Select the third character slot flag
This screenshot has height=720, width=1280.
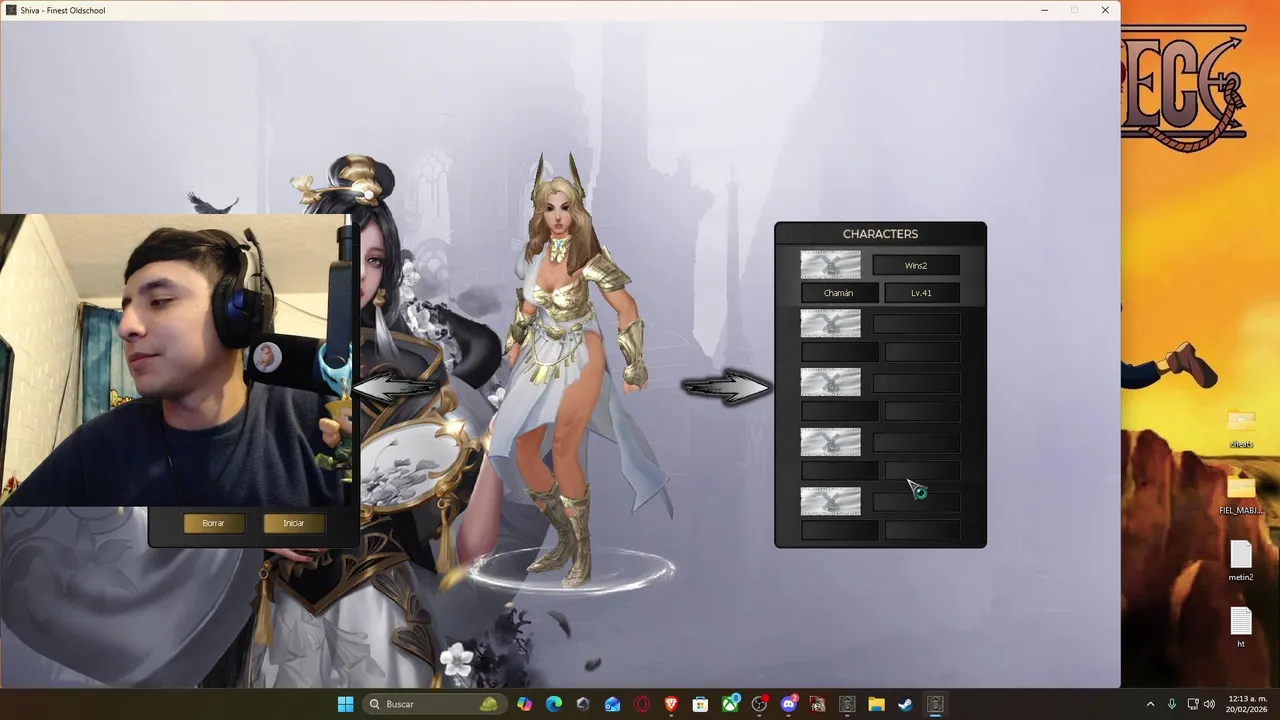tap(830, 382)
